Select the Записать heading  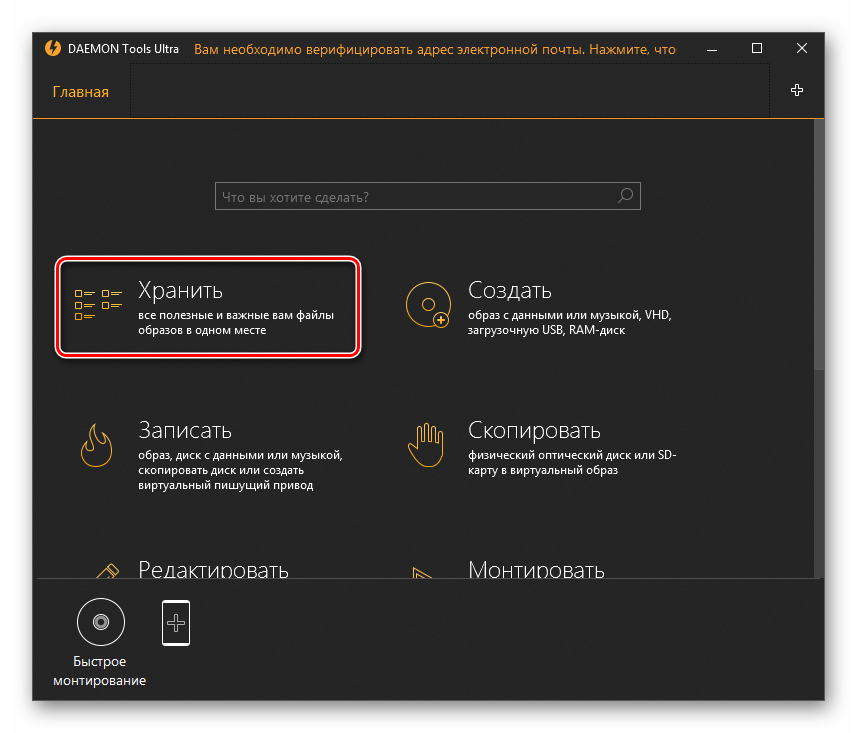[x=184, y=430]
